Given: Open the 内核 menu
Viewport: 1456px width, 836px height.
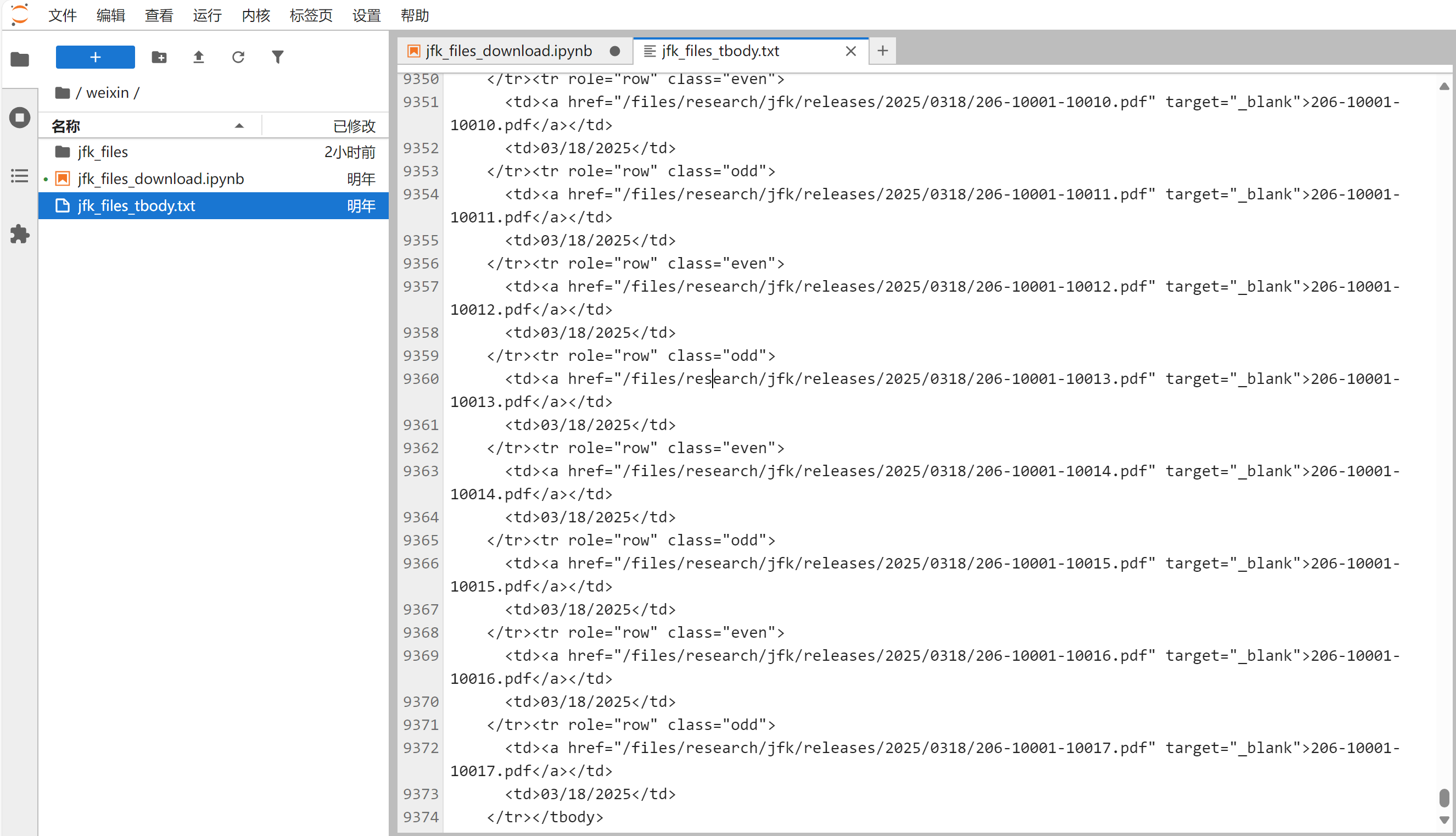Looking at the screenshot, I should tap(255, 15).
